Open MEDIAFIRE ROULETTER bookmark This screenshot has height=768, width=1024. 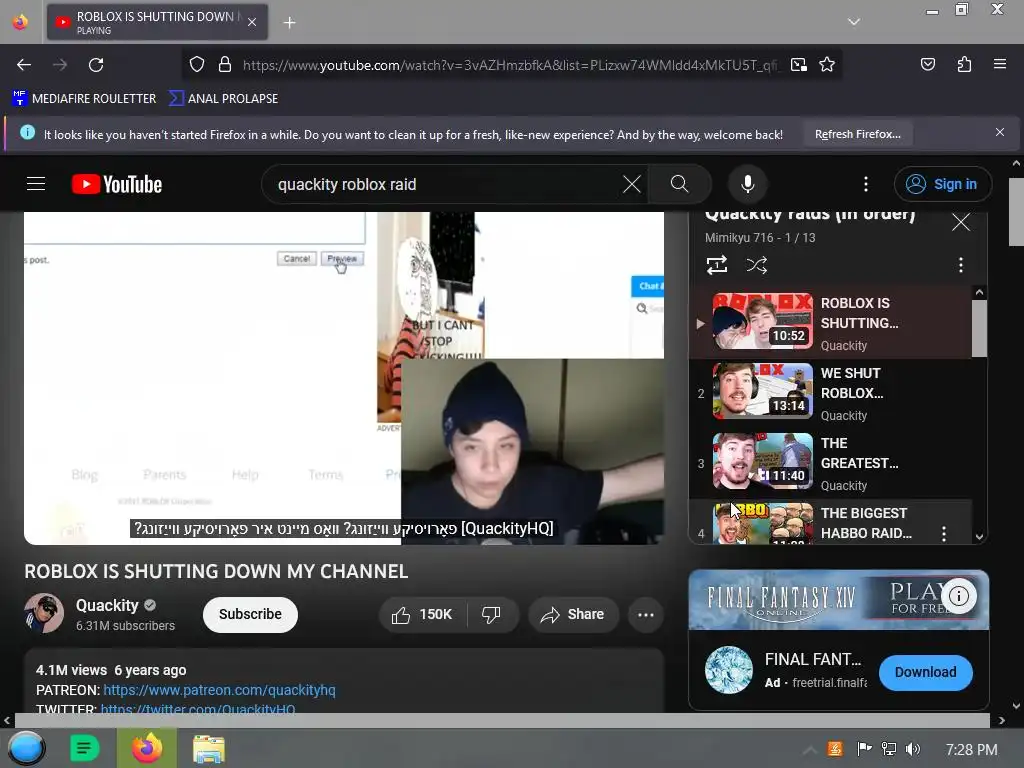(x=84, y=99)
